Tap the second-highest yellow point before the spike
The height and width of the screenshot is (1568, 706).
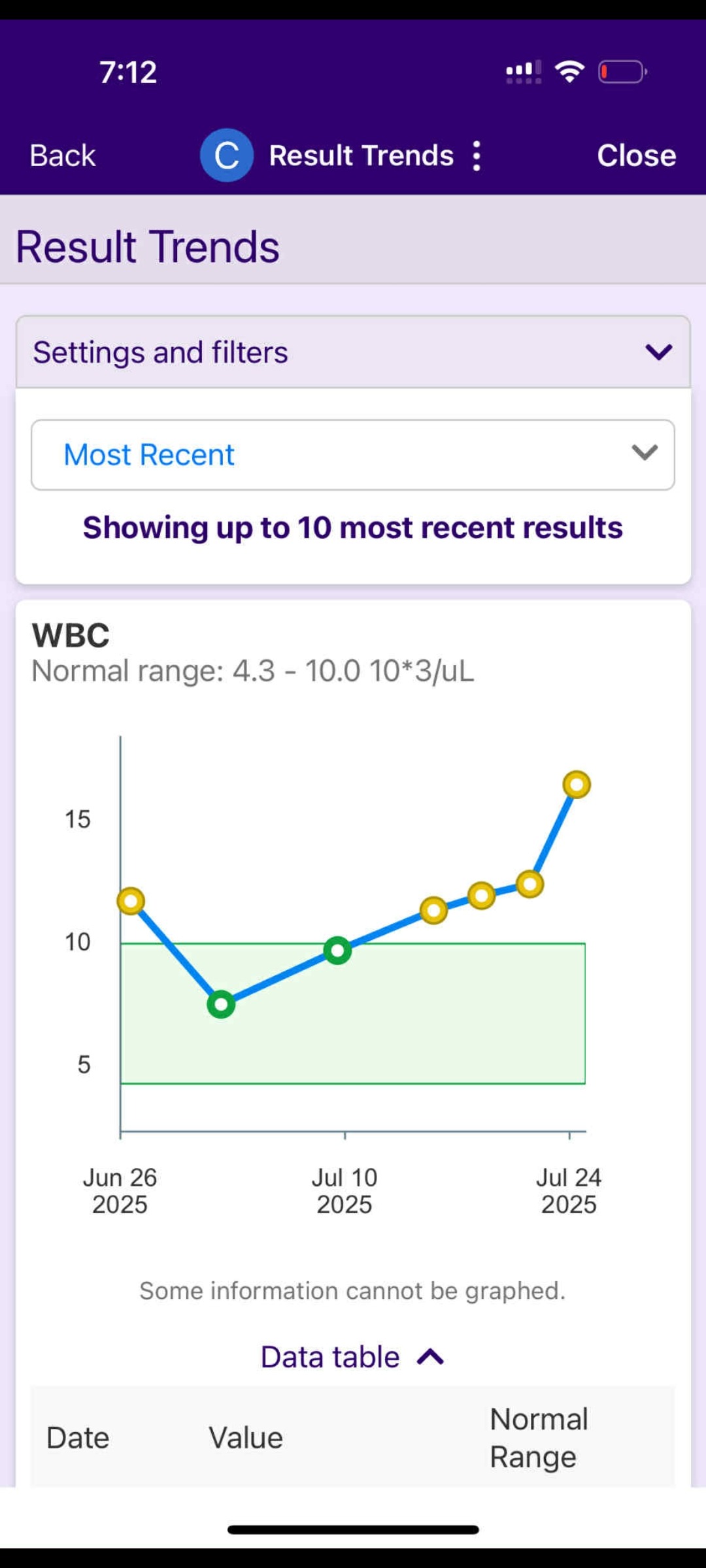coord(529,884)
